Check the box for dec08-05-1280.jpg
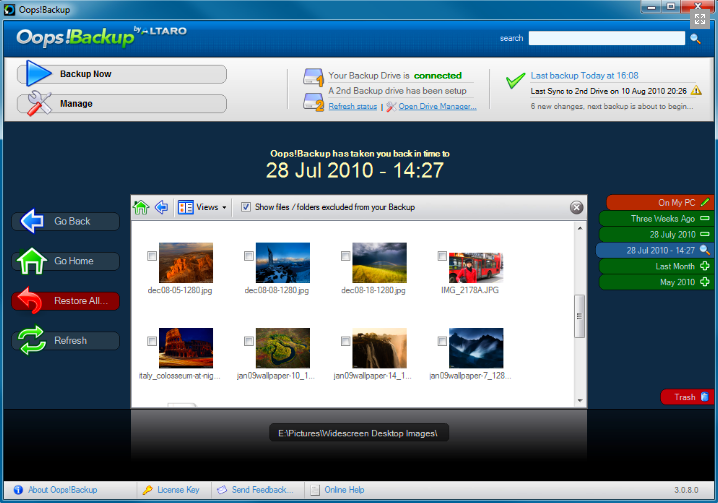This screenshot has height=503, width=718. point(152,257)
